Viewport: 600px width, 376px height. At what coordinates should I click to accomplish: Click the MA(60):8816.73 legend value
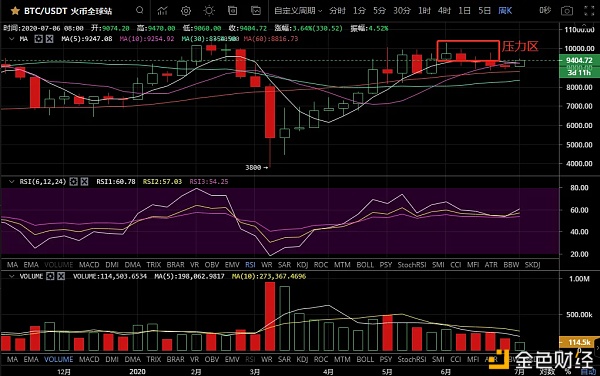point(271,39)
